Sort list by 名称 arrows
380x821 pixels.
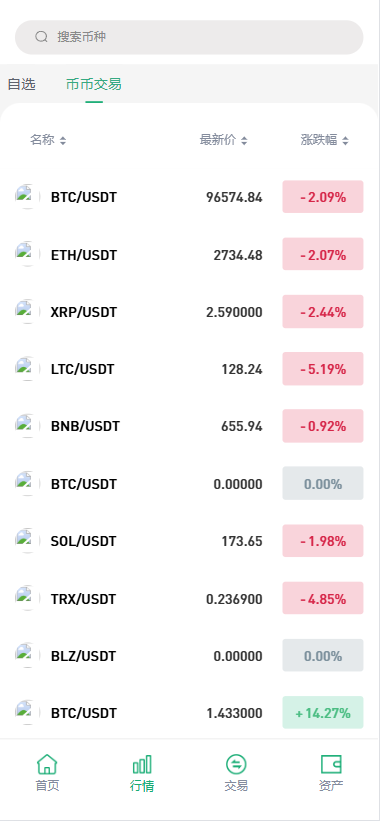pos(63,140)
